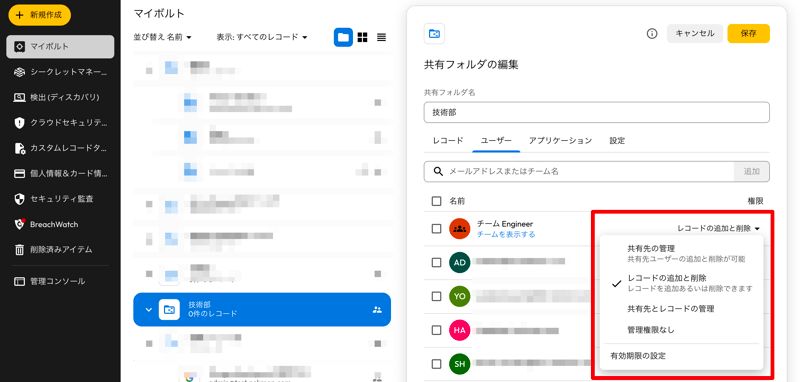Check the HA user checkbox
Screen dimensions: 800x382
436,330
